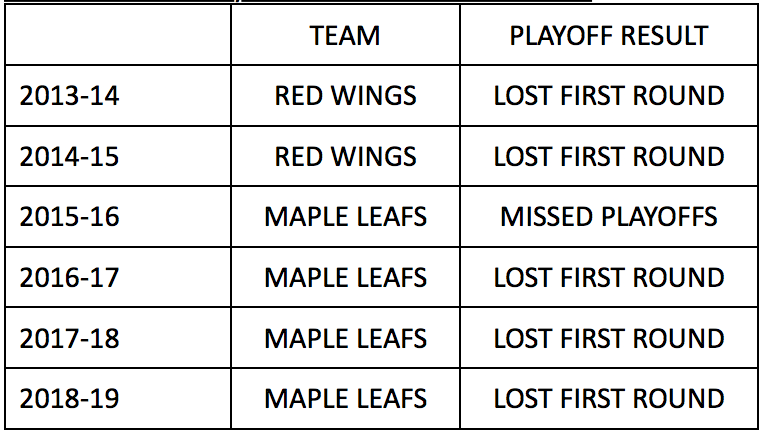Viewport: 762px width, 434px height.
Task: Select the 2014-15 season cell
Action: 70,157
